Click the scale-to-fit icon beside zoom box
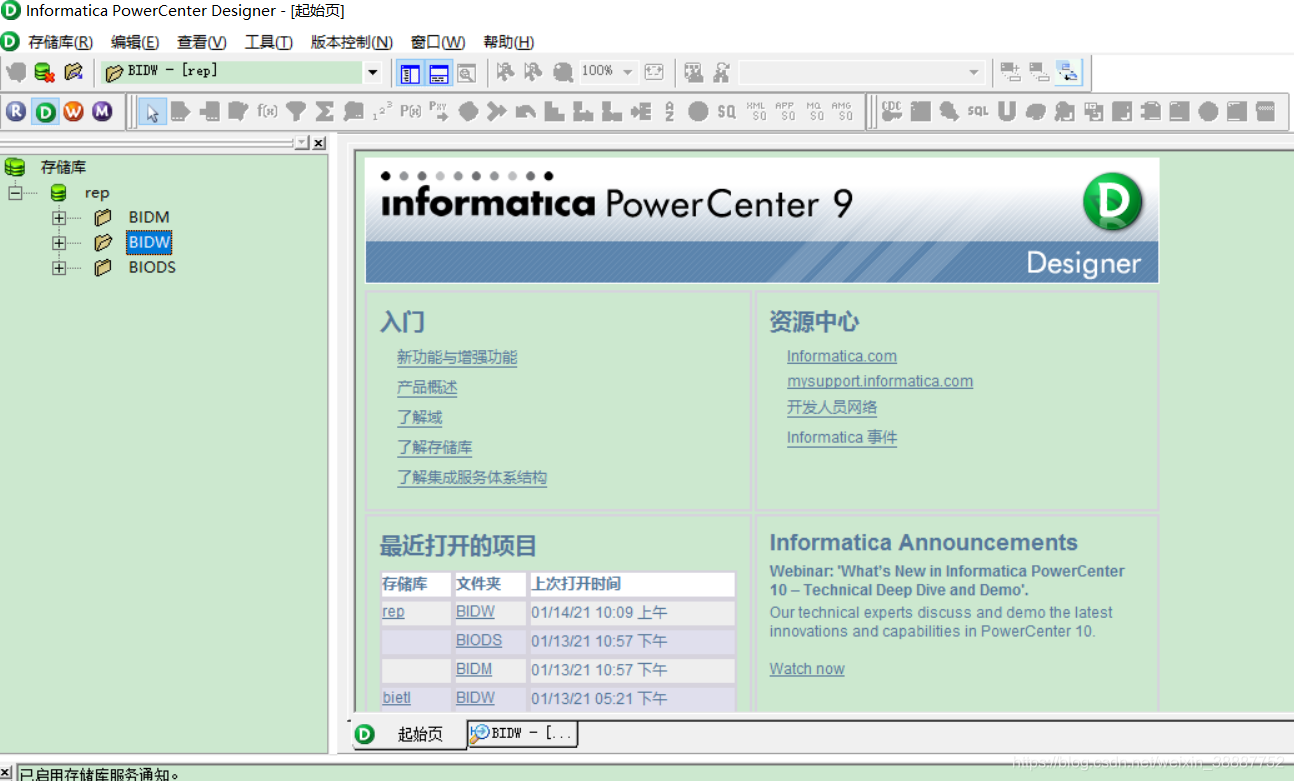This screenshot has width=1294, height=781. click(654, 72)
